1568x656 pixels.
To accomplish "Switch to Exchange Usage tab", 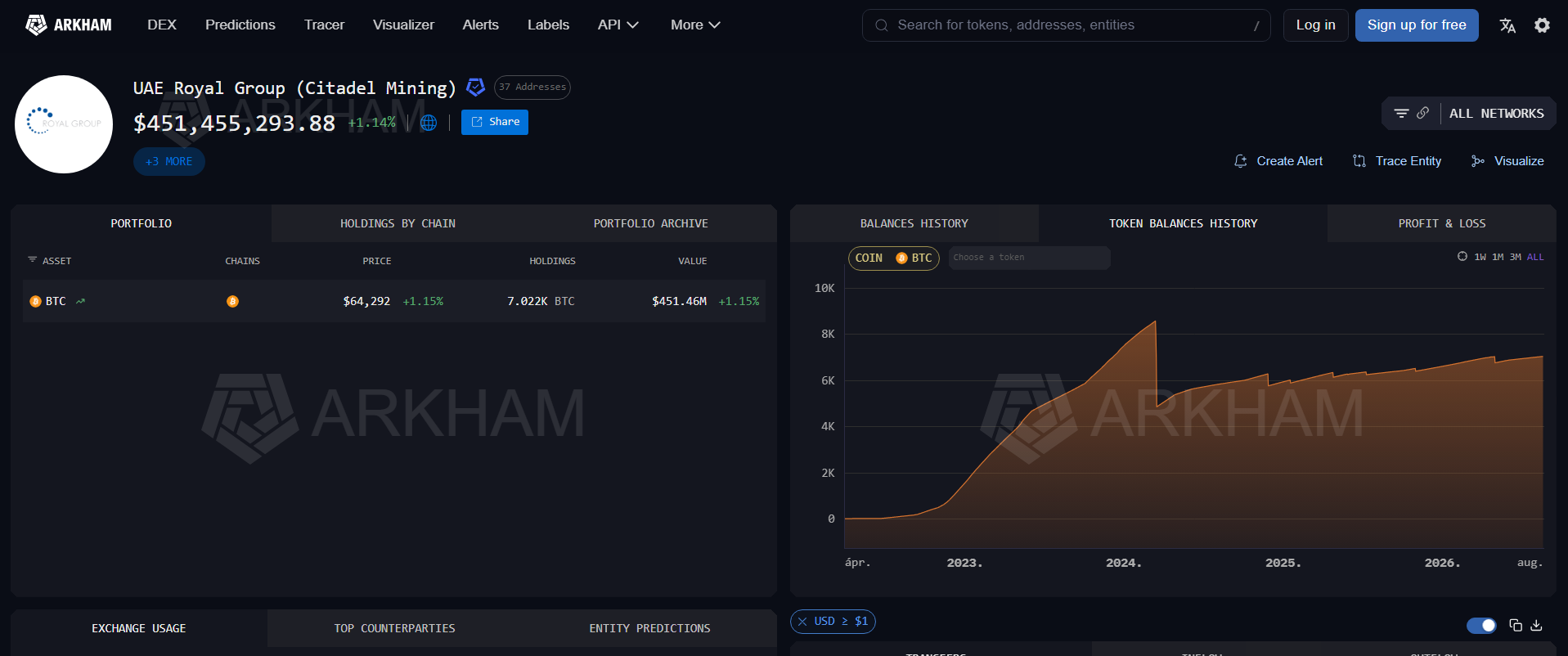I will click(139, 628).
